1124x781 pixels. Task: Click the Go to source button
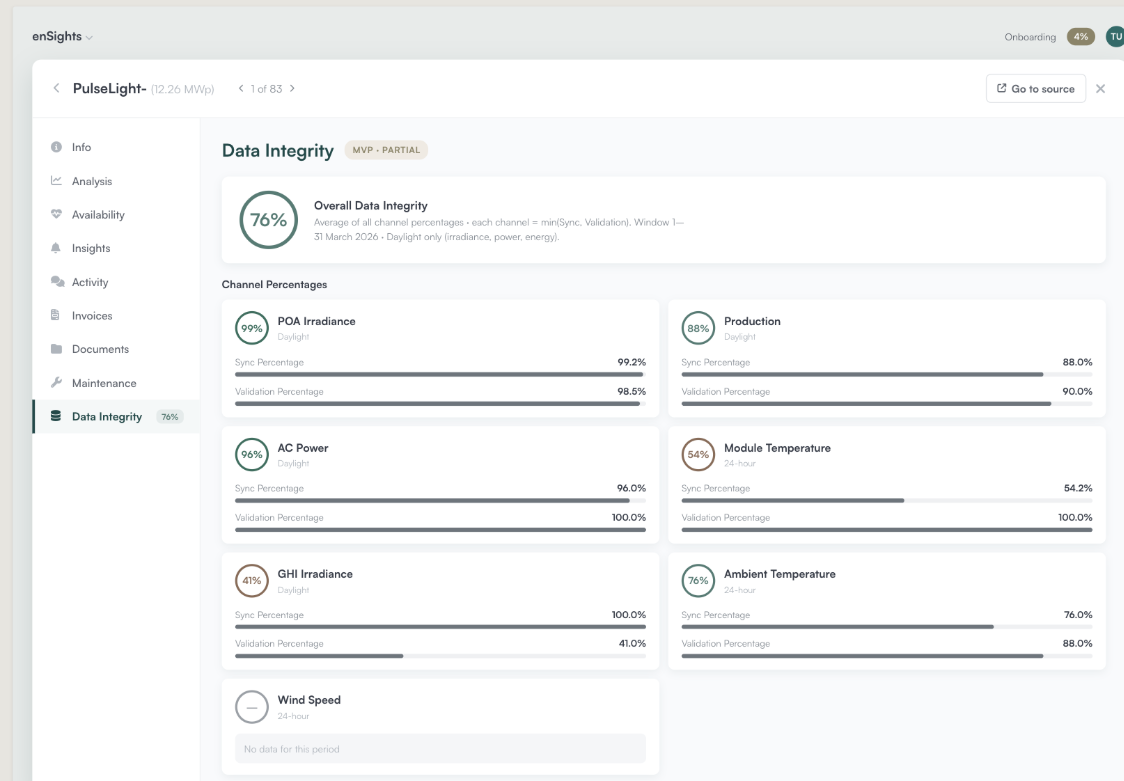click(x=1035, y=88)
